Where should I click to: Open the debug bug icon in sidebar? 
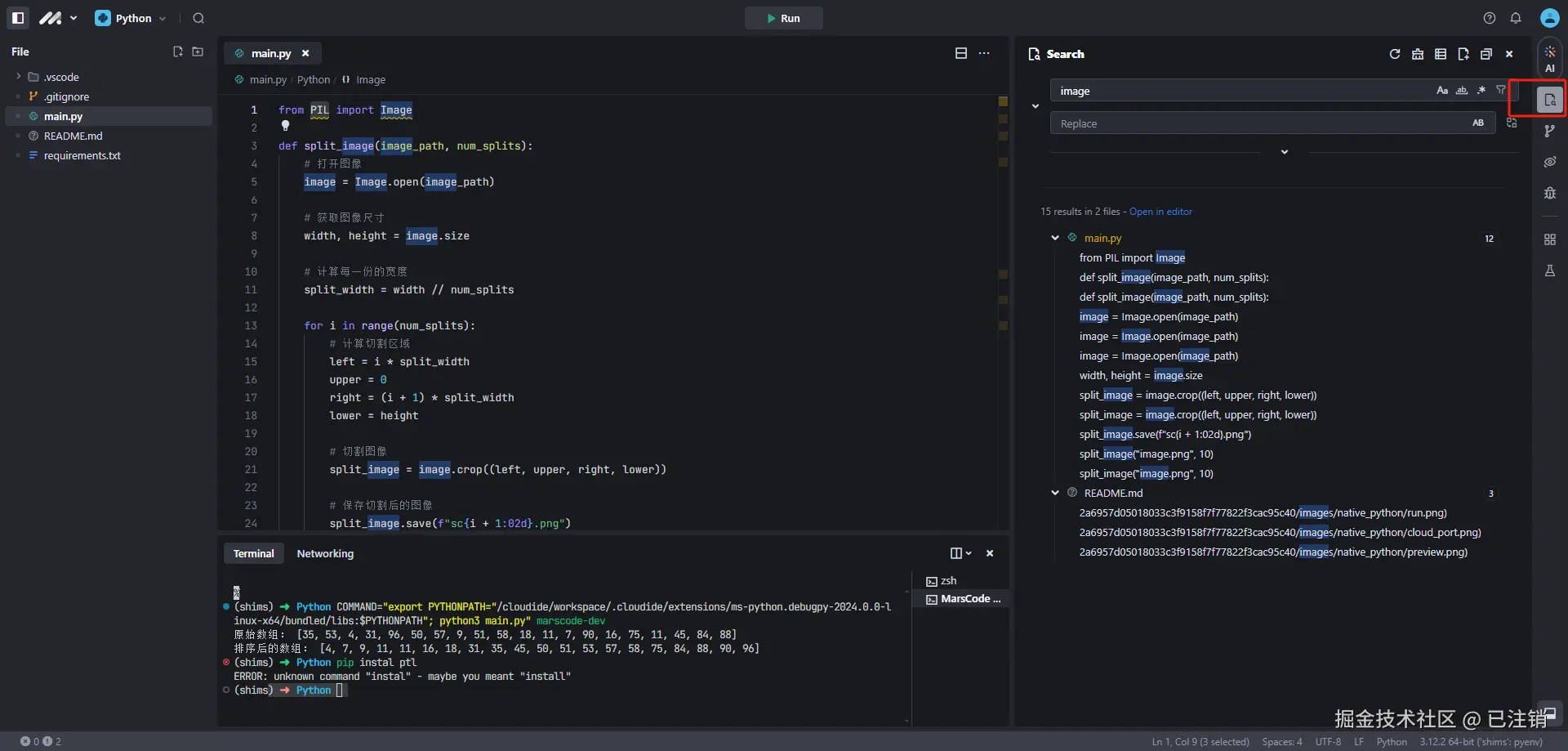tap(1549, 194)
